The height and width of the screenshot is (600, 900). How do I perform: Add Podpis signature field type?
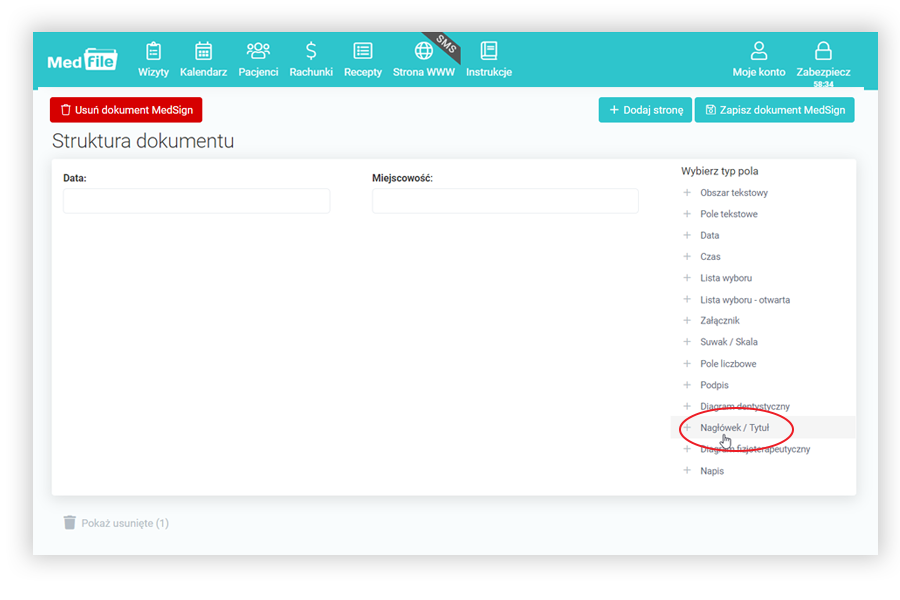pos(714,385)
